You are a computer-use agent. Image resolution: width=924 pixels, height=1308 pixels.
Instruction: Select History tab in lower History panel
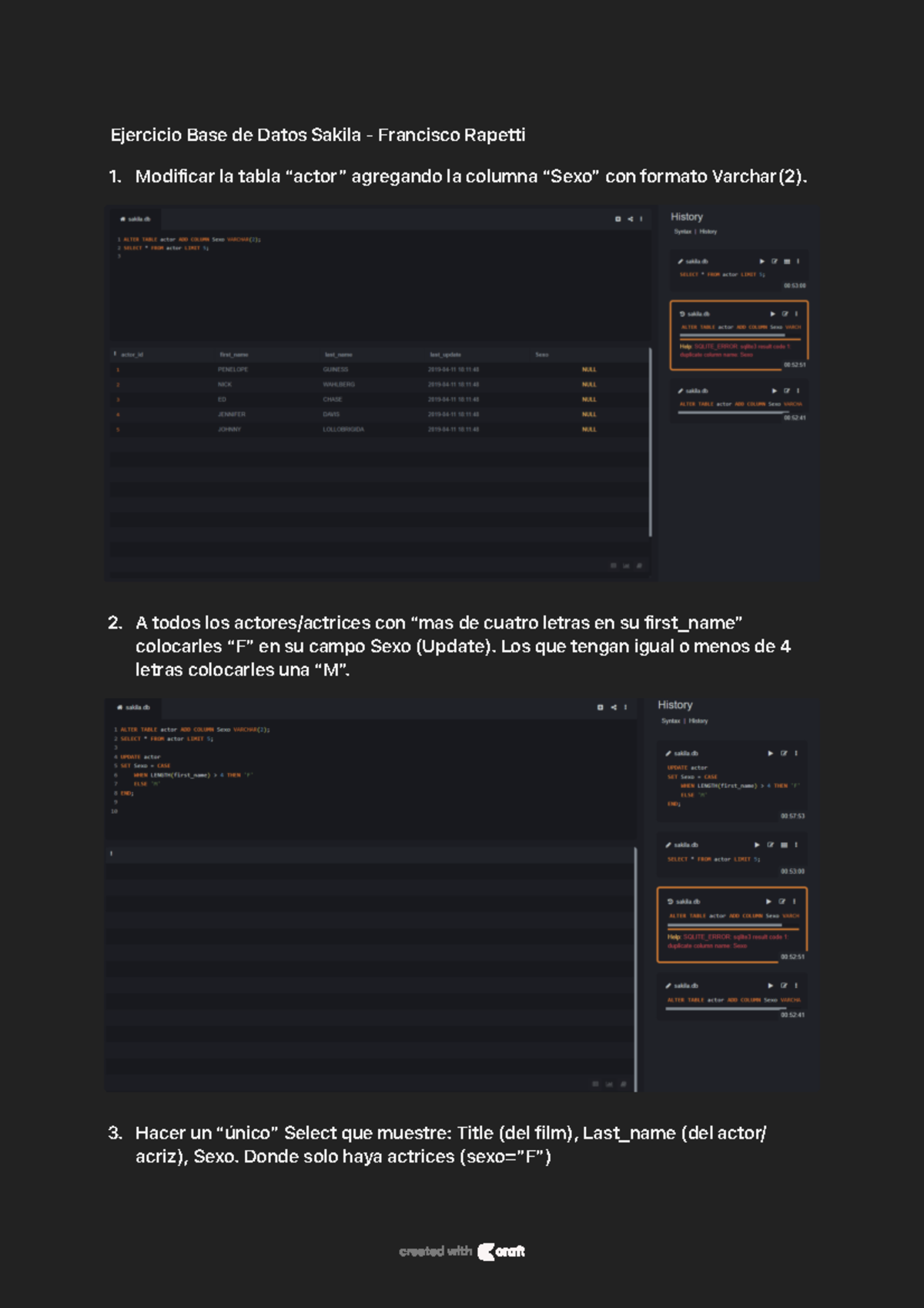(x=698, y=721)
